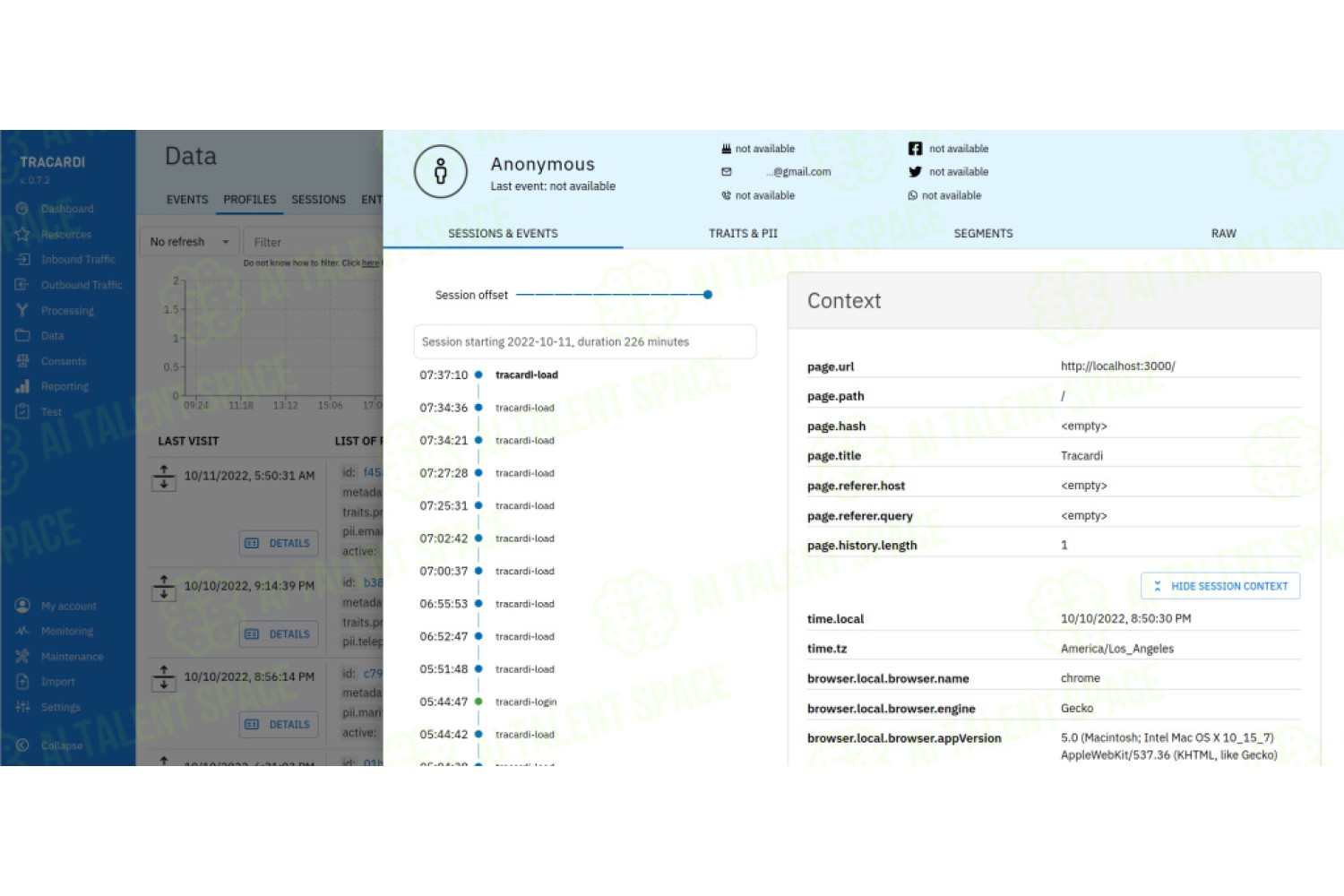The height and width of the screenshot is (896, 1344).
Task: Select the 07:34:36 tracardi-load event
Action: (x=487, y=408)
